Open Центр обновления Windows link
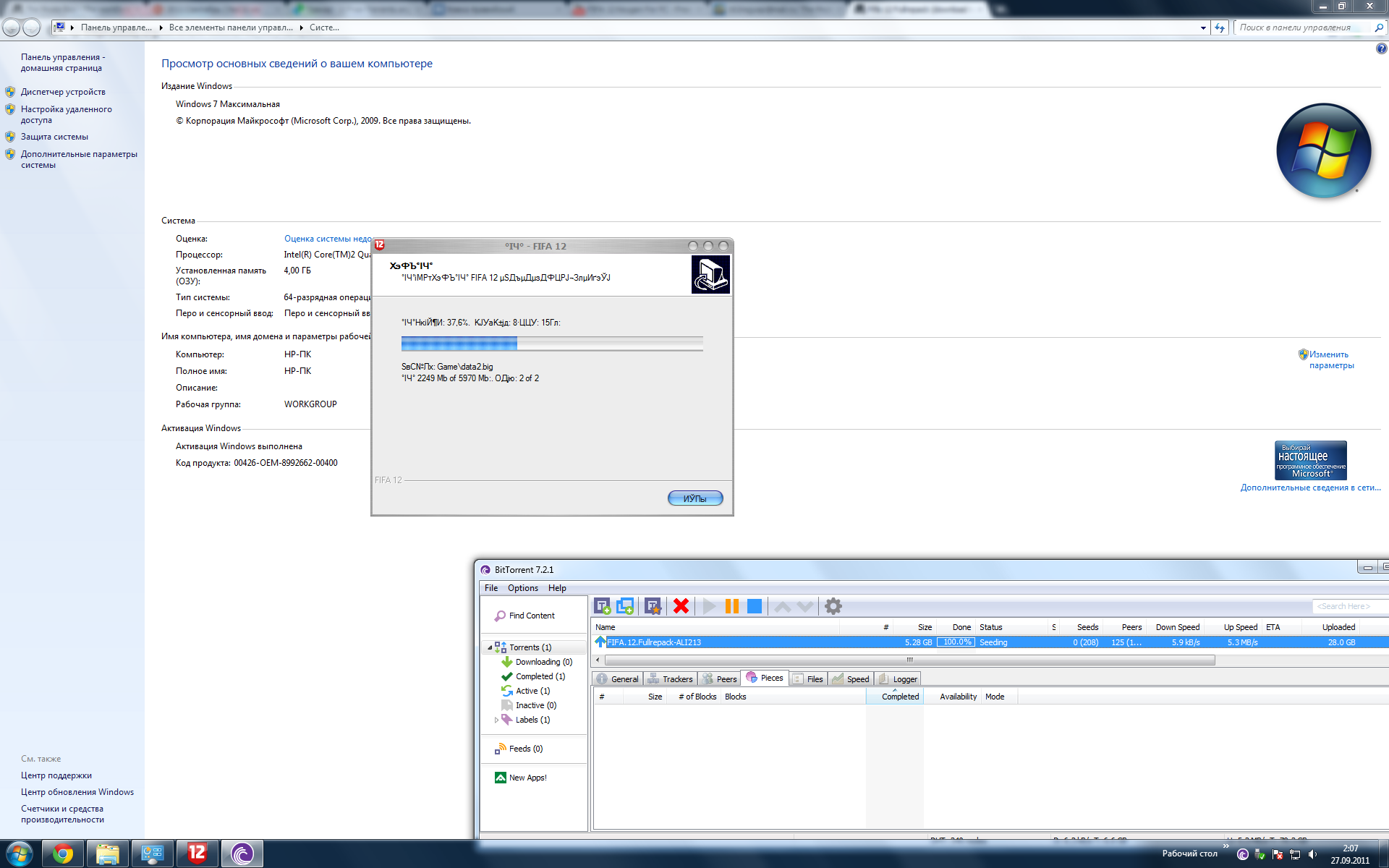This screenshot has width=1389, height=868. [x=77, y=792]
